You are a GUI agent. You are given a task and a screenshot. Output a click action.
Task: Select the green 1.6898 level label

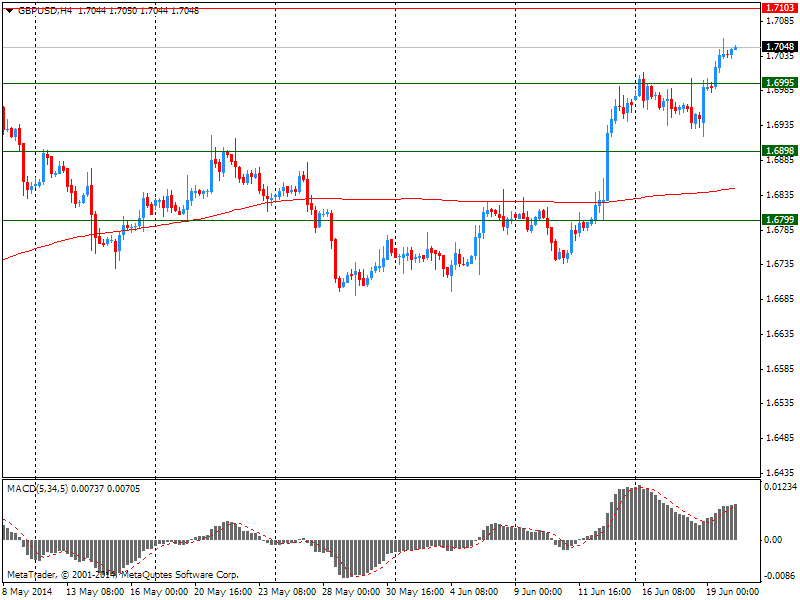pos(780,151)
